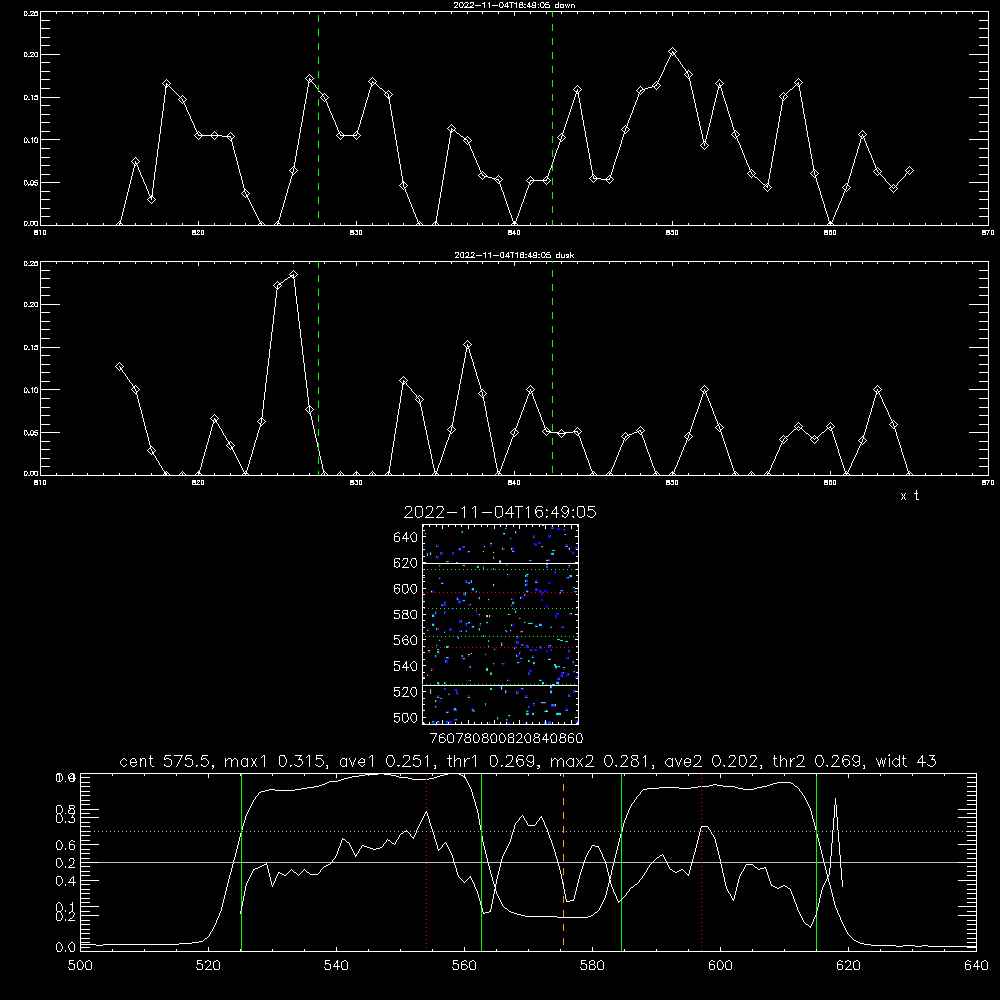Select the green vertical line near 585 in the bottom plot
Viewport: 1000px width, 1000px height.
pos(621,861)
